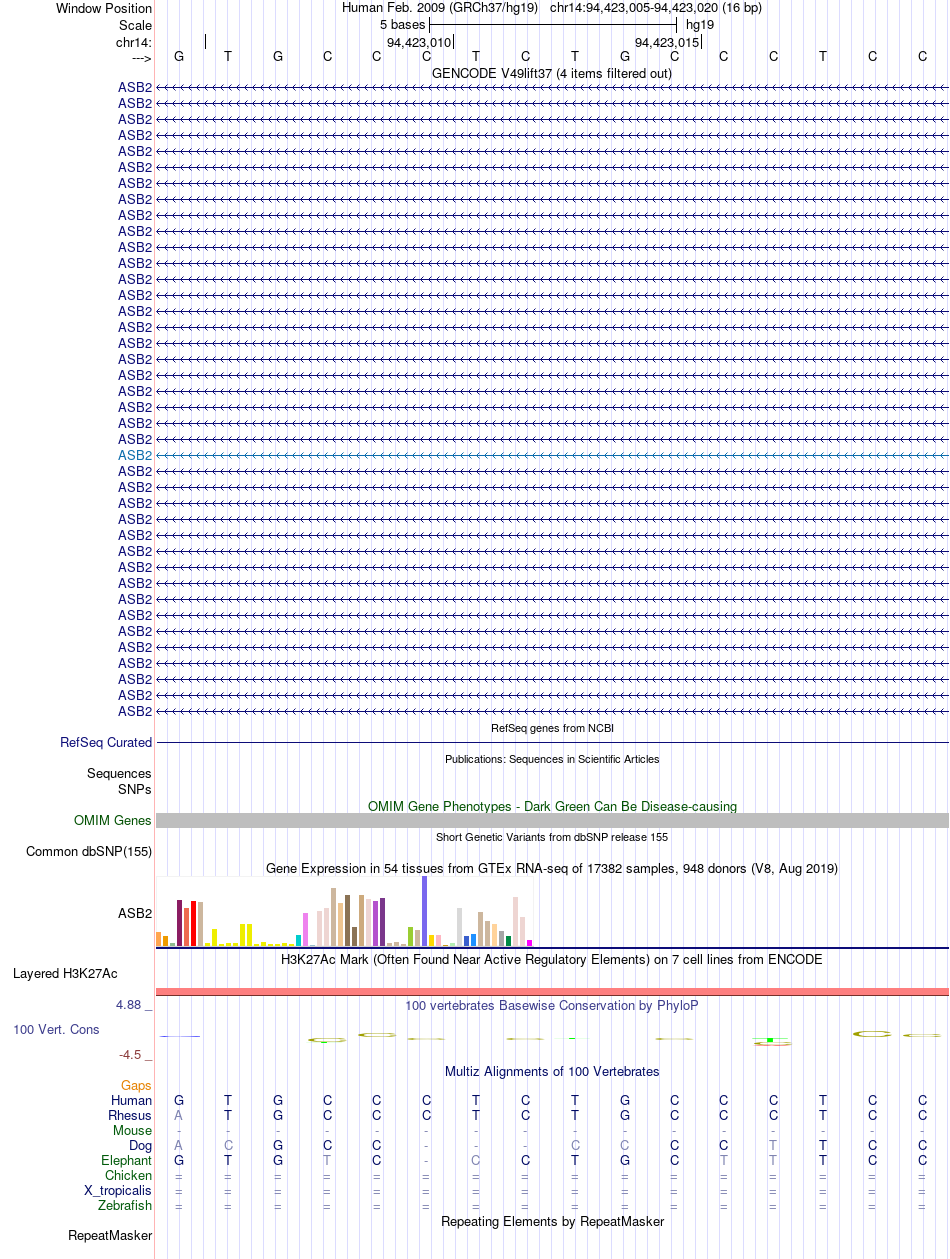This screenshot has width=950, height=1259.
Task: Click the -4.5 PhyloP lower scale value
Action: click(x=136, y=1055)
